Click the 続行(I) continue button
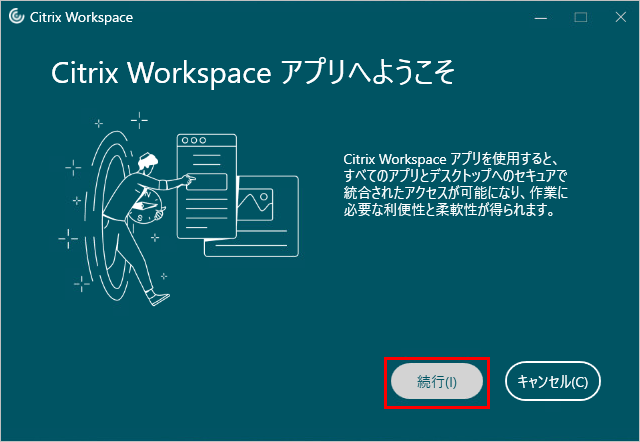 [437, 381]
